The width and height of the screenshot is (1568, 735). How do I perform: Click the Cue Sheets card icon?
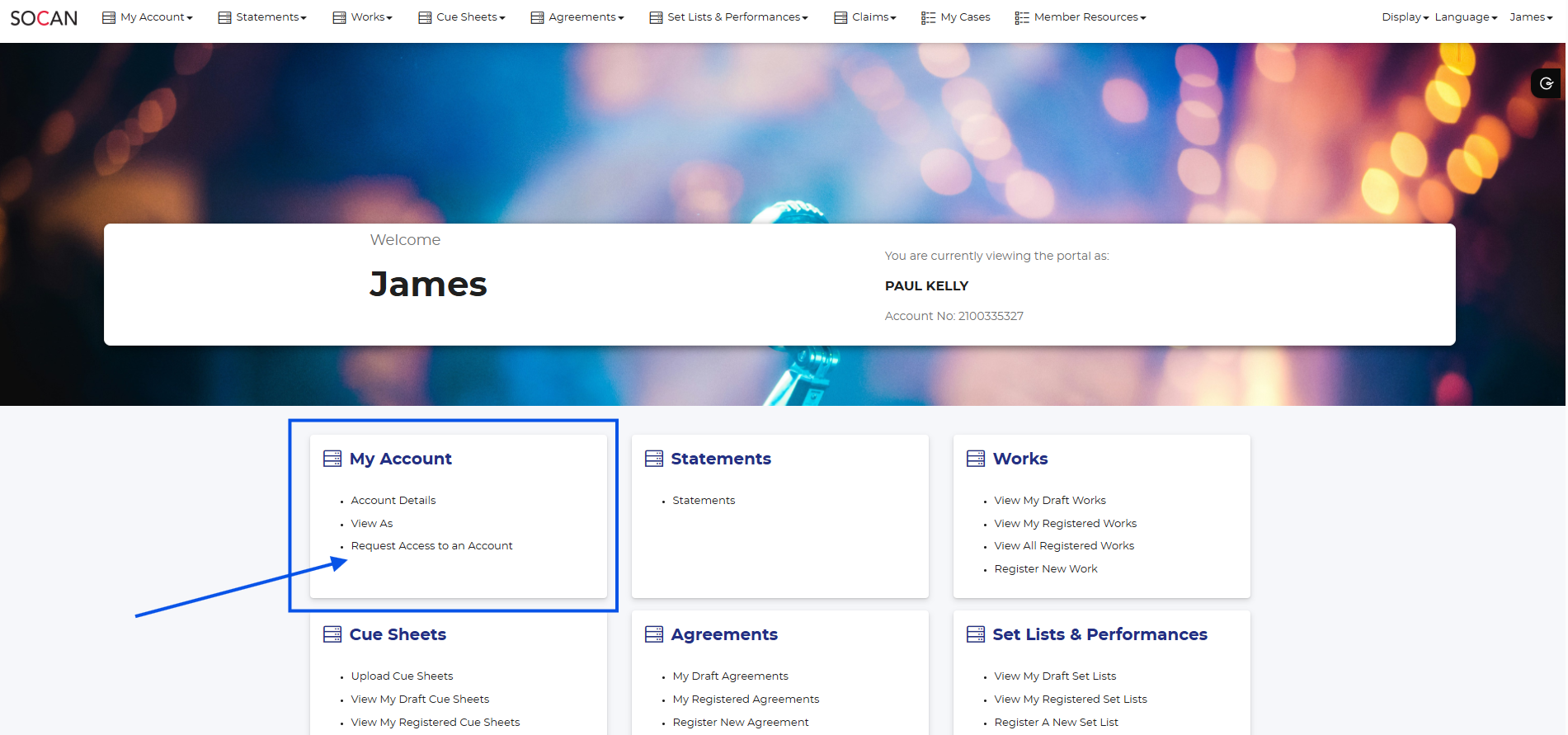pyautogui.click(x=332, y=634)
